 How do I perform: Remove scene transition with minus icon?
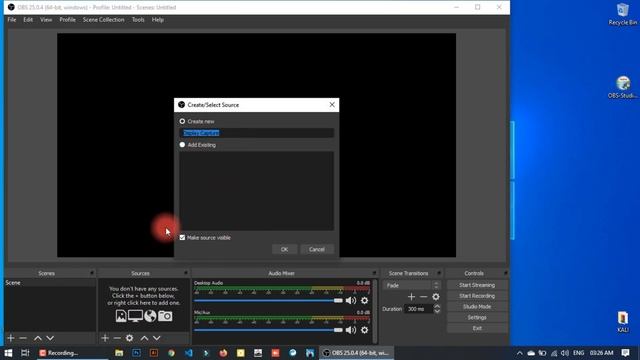point(423,297)
